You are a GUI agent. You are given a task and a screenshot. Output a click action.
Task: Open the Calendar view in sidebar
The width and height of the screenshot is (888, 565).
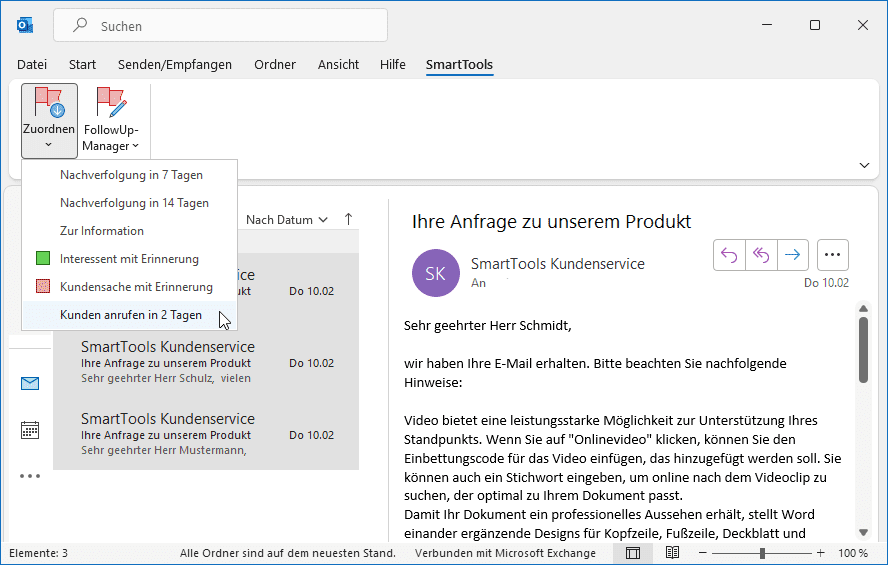(x=30, y=430)
